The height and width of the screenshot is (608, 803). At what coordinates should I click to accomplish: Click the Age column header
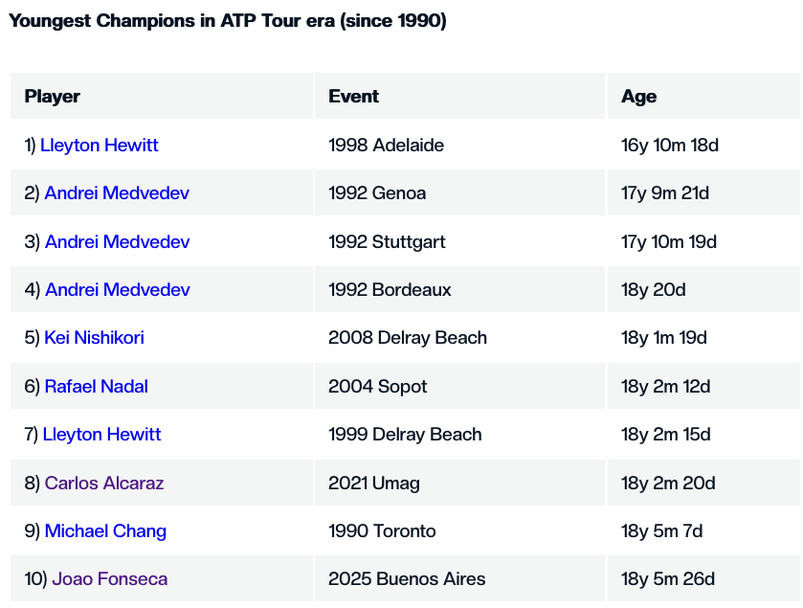point(638,96)
